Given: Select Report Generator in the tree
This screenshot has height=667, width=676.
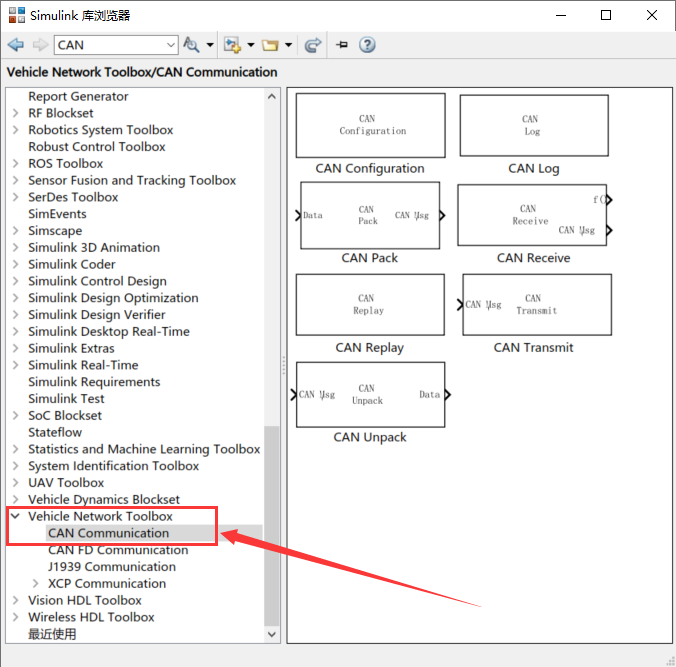Looking at the screenshot, I should pyautogui.click(x=78, y=96).
